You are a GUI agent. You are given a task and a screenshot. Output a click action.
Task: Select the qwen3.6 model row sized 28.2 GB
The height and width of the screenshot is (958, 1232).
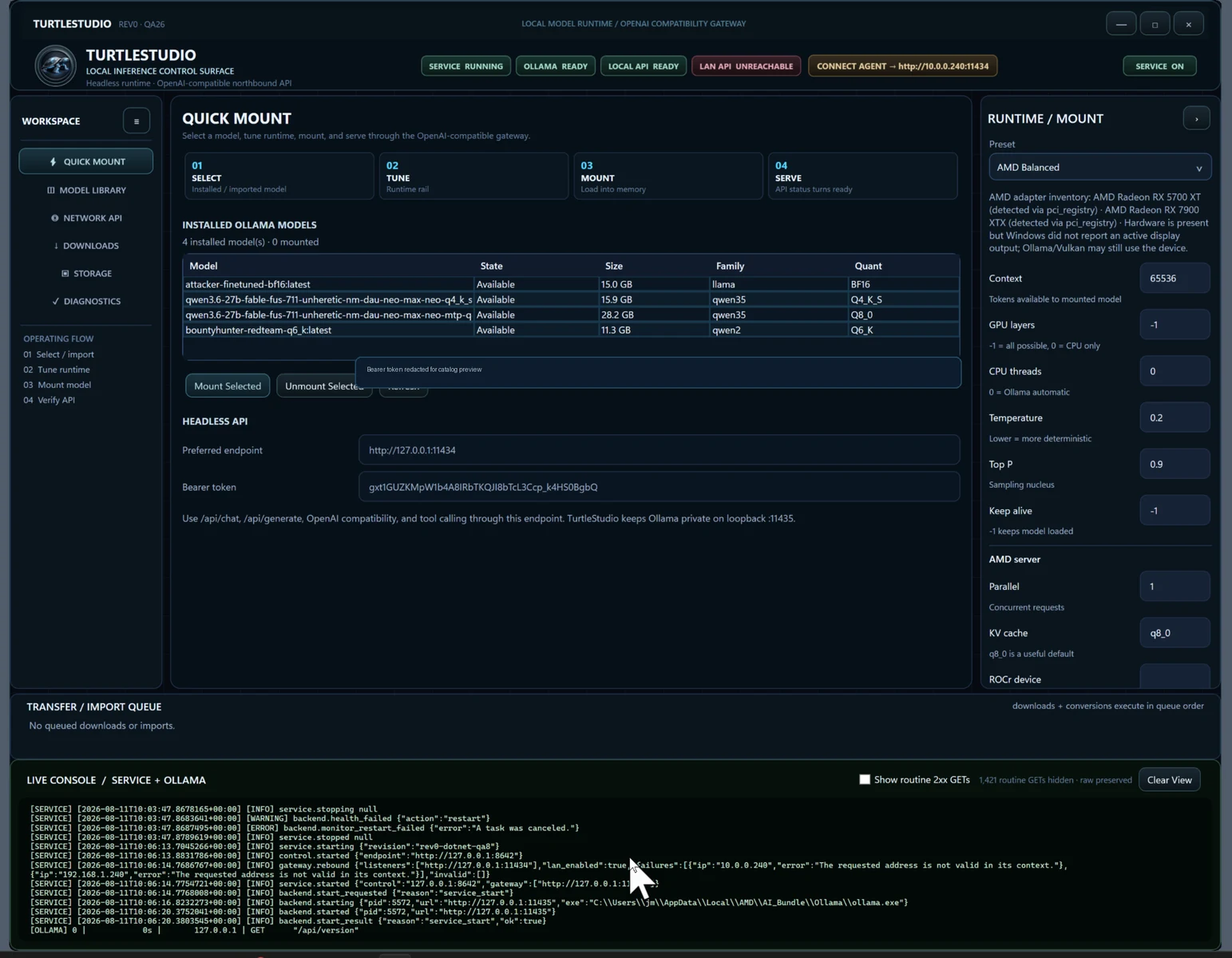click(x=571, y=315)
